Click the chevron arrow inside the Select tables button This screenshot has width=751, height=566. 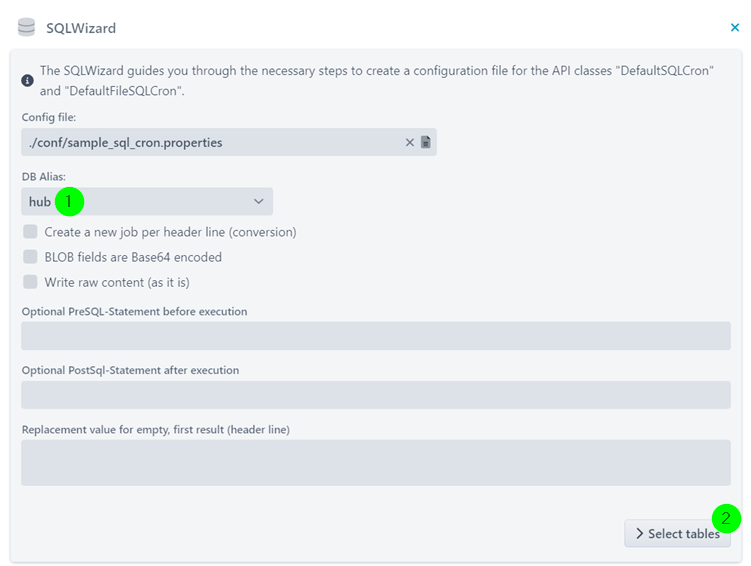click(x=639, y=533)
